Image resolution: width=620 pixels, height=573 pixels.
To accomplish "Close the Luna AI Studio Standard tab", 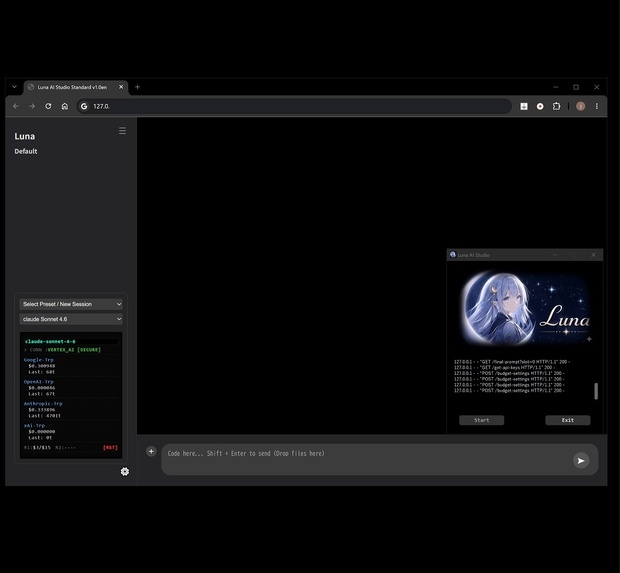I will pyautogui.click(x=121, y=87).
